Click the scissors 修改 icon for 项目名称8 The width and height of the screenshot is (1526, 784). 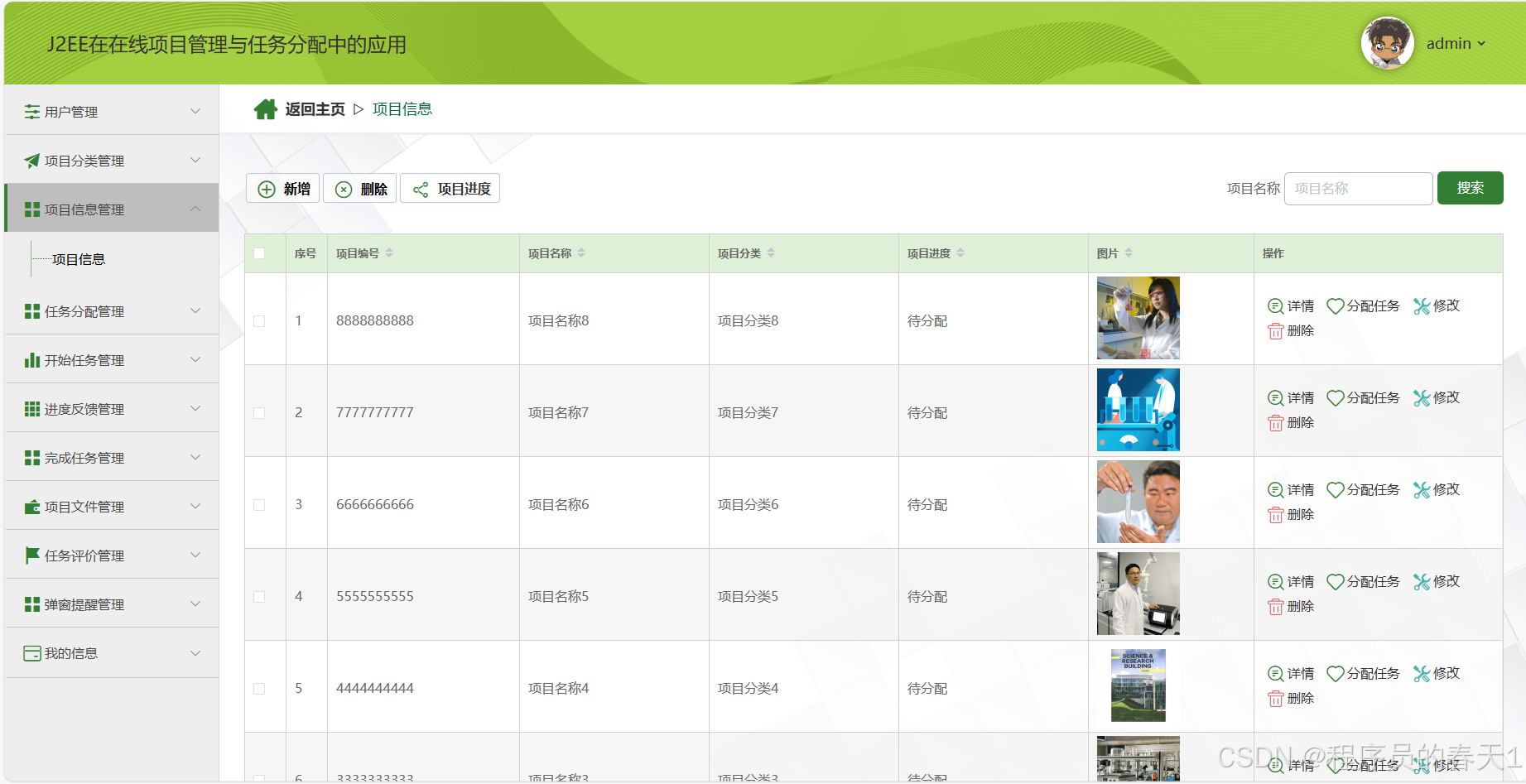[1422, 306]
